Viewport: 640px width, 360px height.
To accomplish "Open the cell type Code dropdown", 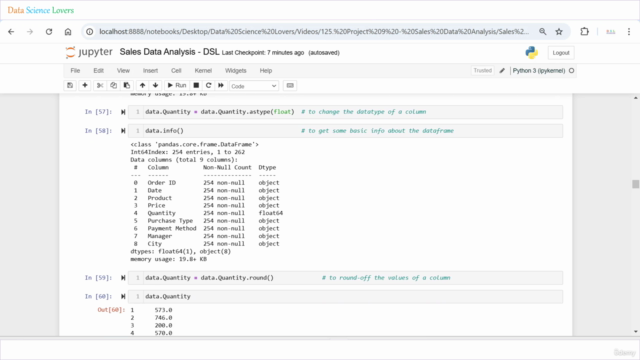I will 253,86.
